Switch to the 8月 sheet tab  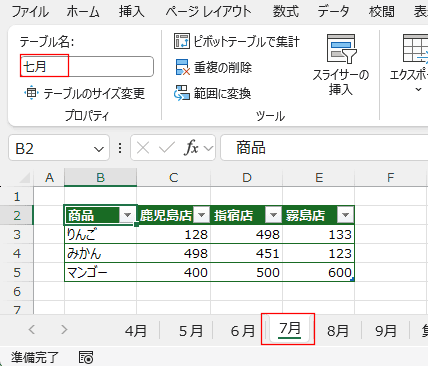point(338,331)
